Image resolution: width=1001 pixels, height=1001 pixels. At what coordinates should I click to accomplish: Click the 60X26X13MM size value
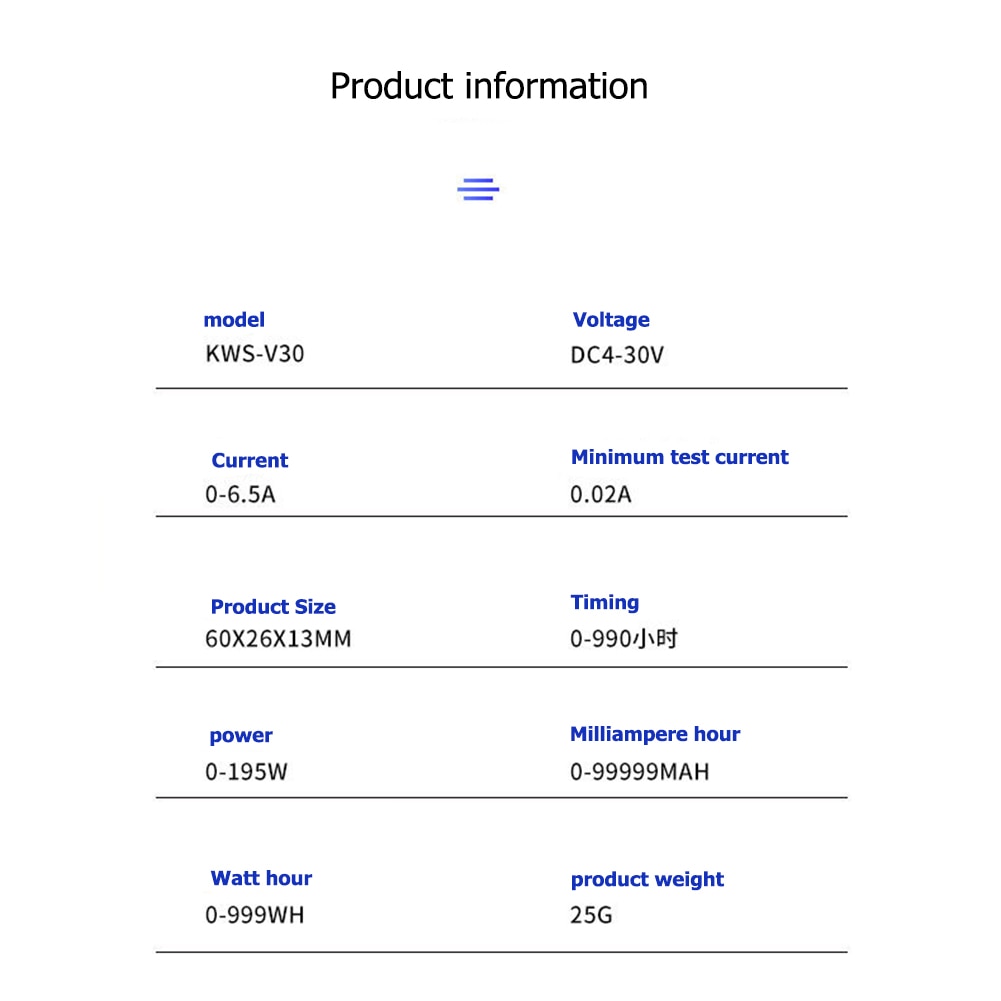pos(278,639)
